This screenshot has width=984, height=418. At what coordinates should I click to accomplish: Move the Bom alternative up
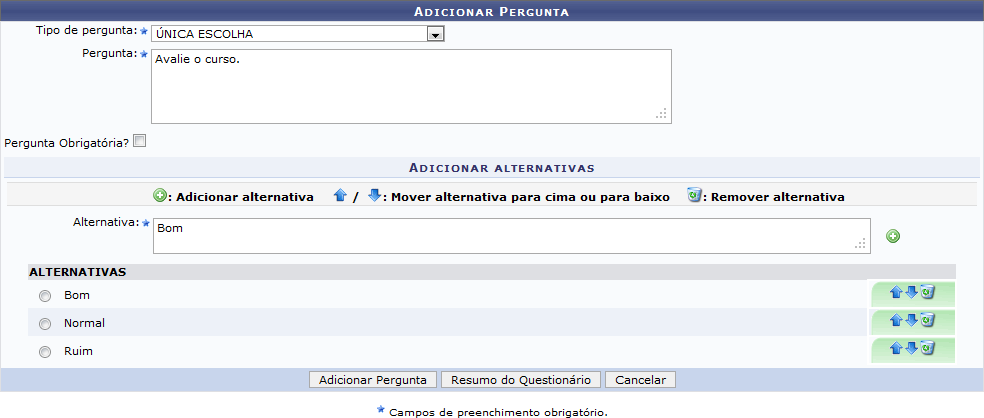click(x=896, y=292)
